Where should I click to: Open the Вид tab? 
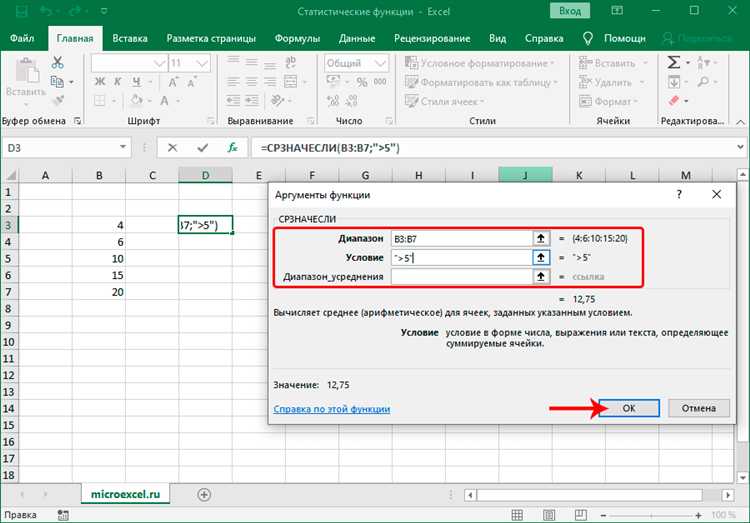497,38
